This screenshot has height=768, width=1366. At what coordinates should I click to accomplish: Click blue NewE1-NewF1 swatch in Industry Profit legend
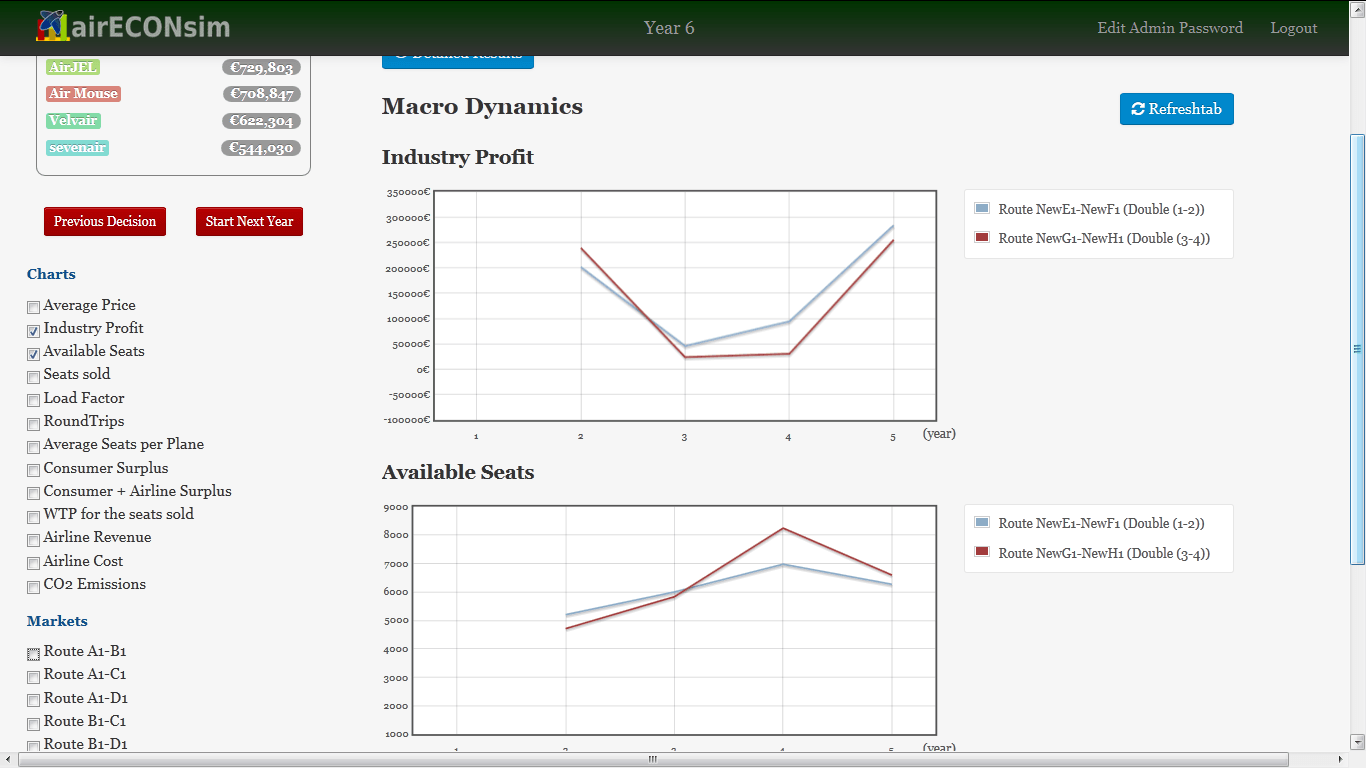(981, 209)
